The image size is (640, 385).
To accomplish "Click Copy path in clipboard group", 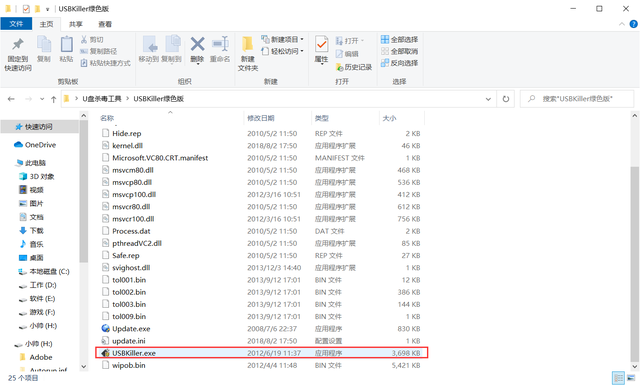I will click(x=98, y=51).
